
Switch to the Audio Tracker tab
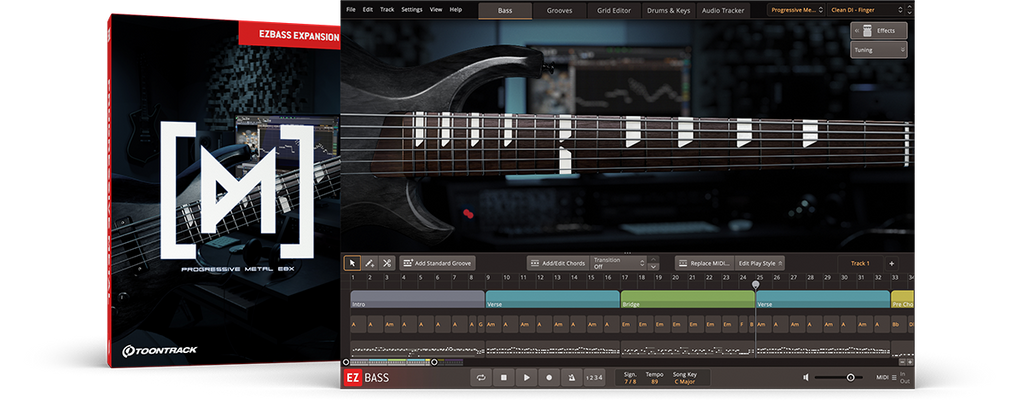723,10
